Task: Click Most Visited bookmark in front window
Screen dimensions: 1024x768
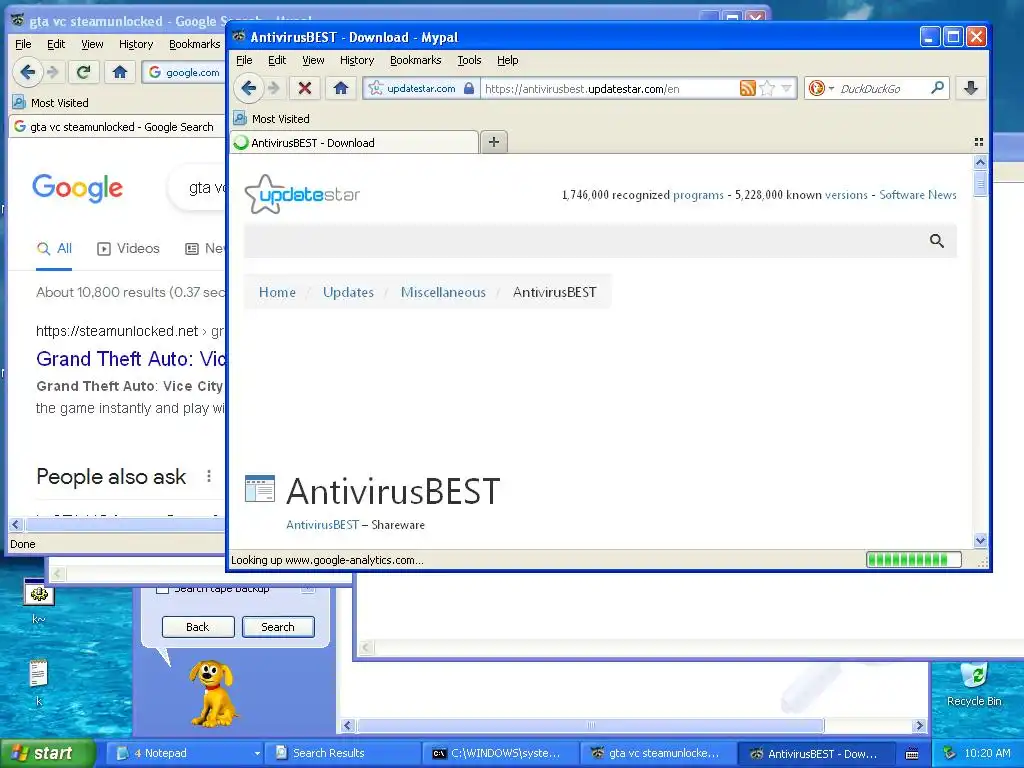Action: [272, 119]
